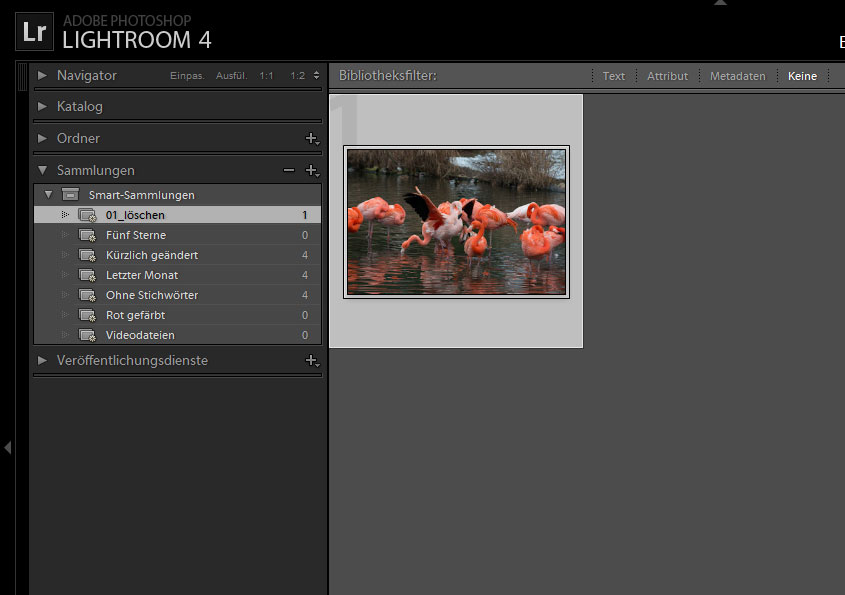Screen dimensions: 845x595
Task: Click the Videodateien smart collection icon
Action: pos(87,335)
